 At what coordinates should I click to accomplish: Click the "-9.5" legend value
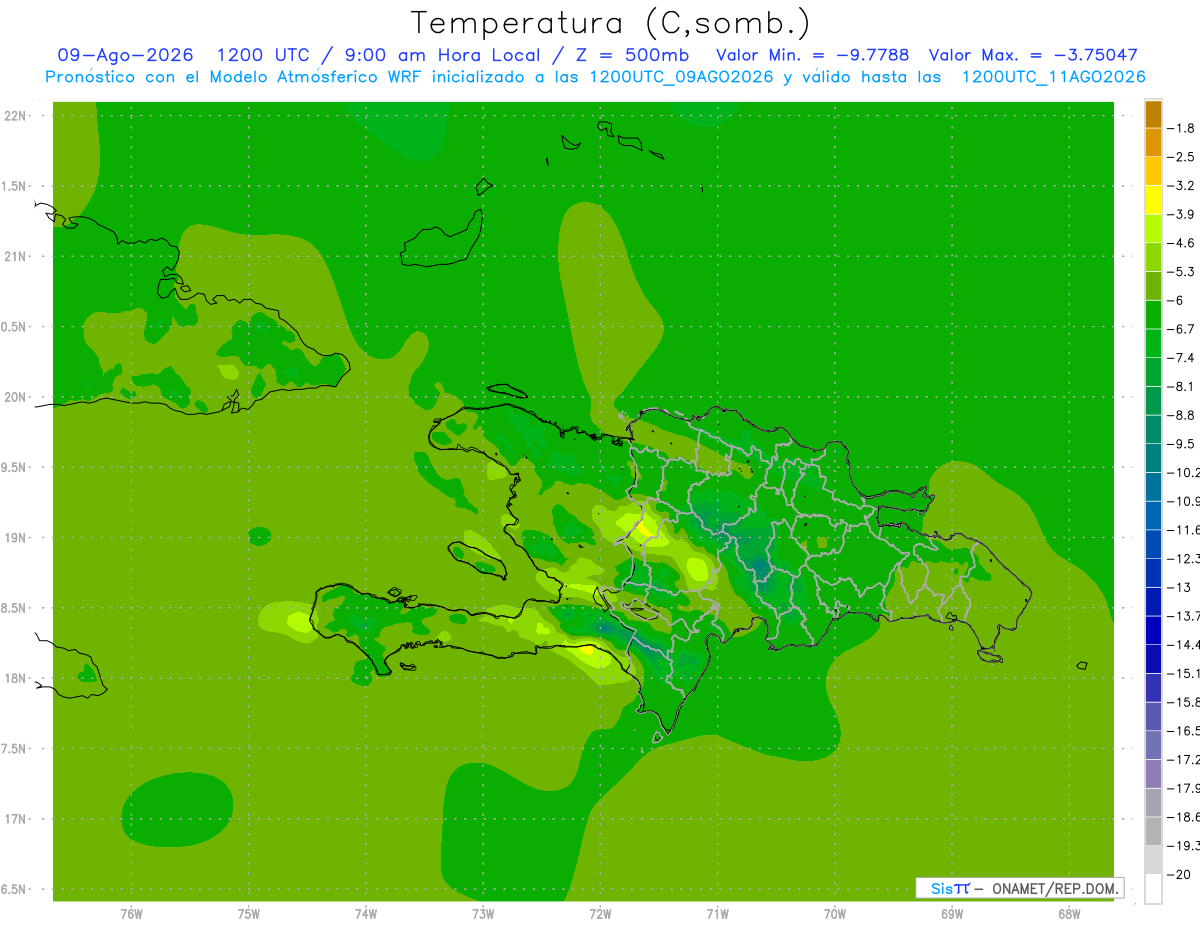pos(1183,444)
